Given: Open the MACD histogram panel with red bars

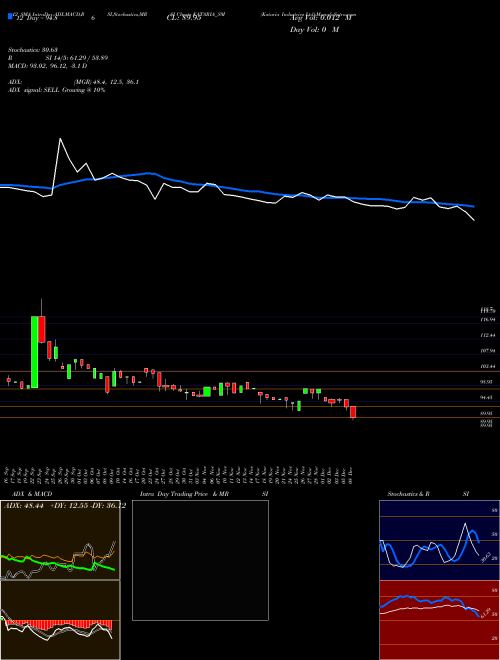Looking at the screenshot, I should 60,620.
